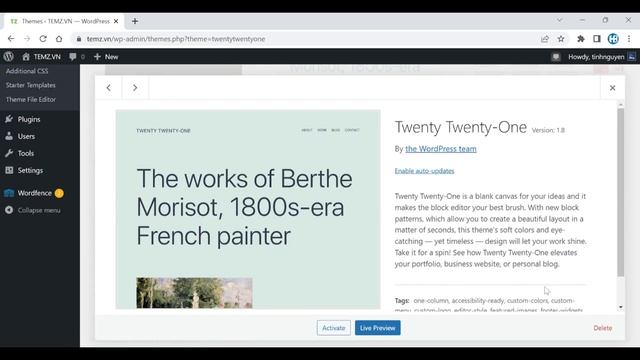Open the Tools menu
This screenshot has width=640, height=360.
point(25,153)
